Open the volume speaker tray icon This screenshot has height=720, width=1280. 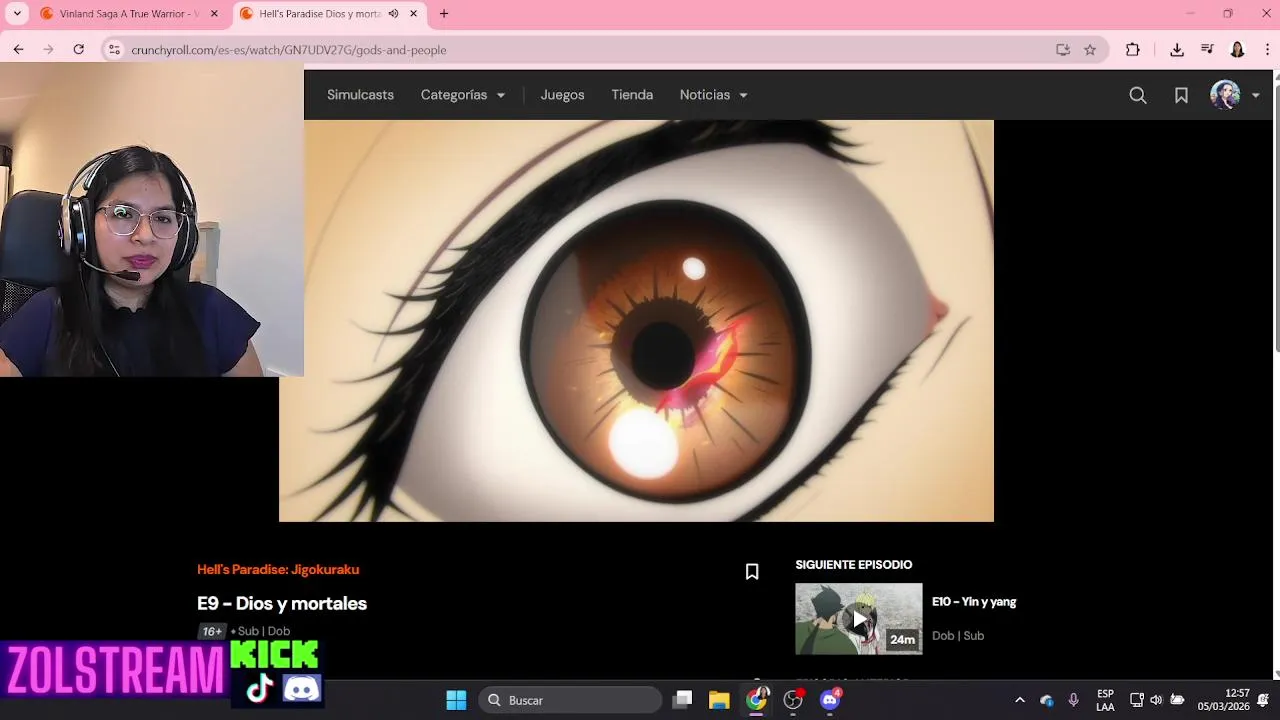[1156, 700]
